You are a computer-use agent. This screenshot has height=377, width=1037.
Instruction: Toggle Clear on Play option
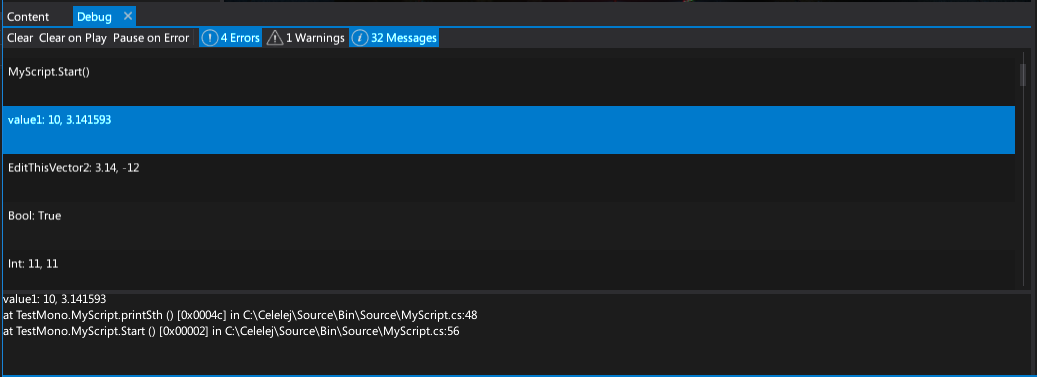click(x=73, y=38)
